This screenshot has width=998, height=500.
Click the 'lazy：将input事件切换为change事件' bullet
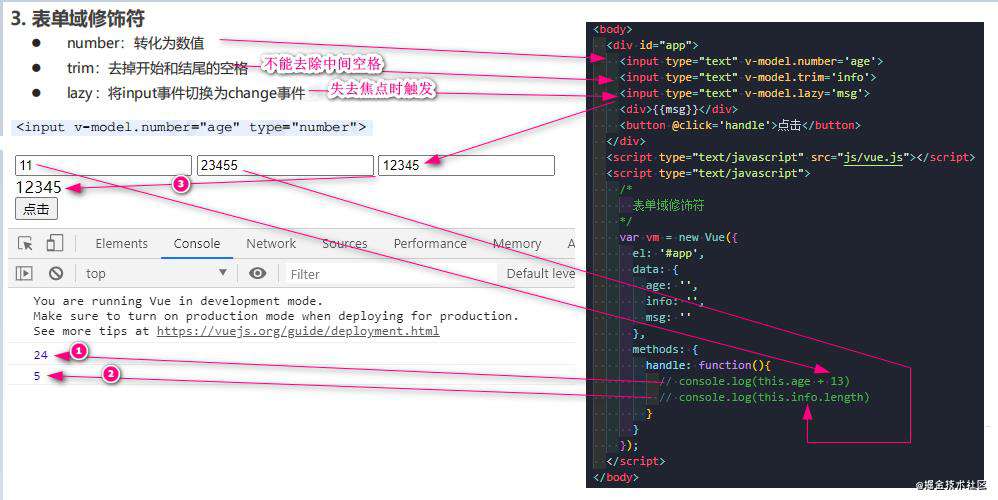(186, 93)
